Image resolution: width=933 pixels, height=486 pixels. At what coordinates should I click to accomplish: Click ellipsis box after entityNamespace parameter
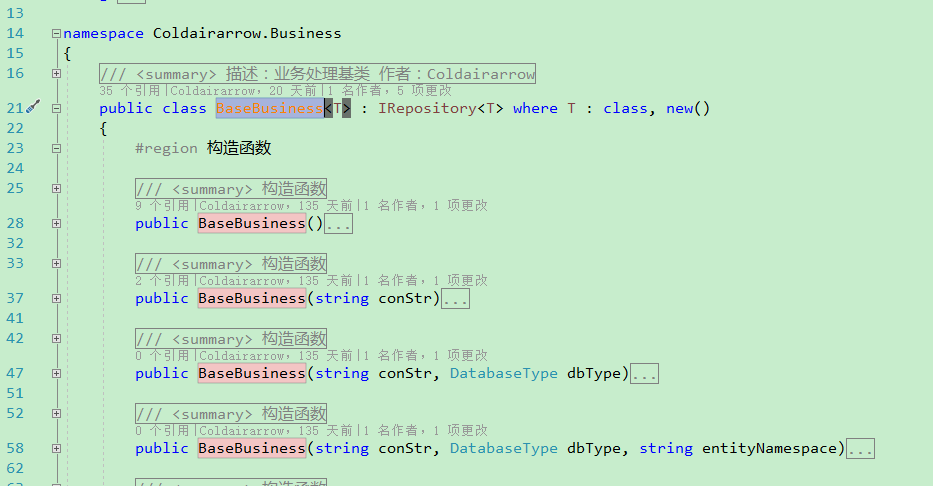[x=860, y=449]
